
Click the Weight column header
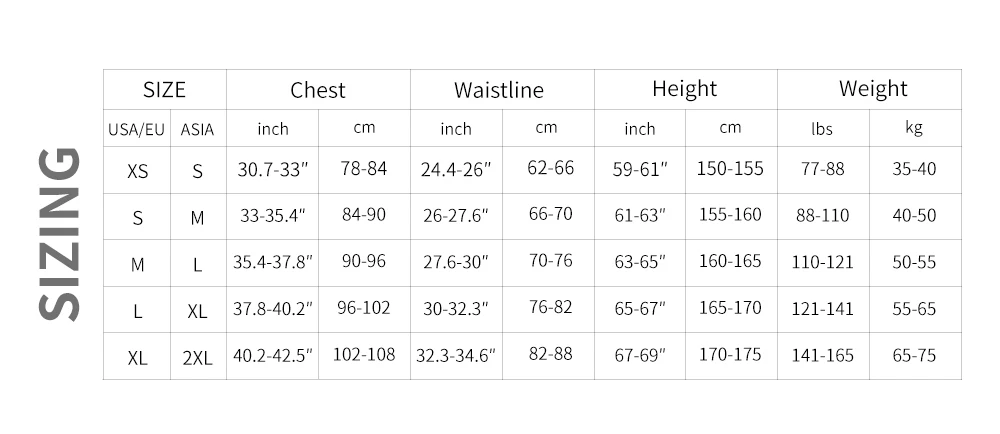[873, 89]
